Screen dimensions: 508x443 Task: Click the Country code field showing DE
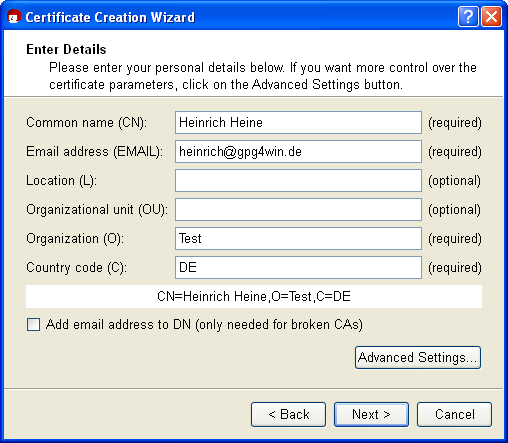click(x=298, y=268)
